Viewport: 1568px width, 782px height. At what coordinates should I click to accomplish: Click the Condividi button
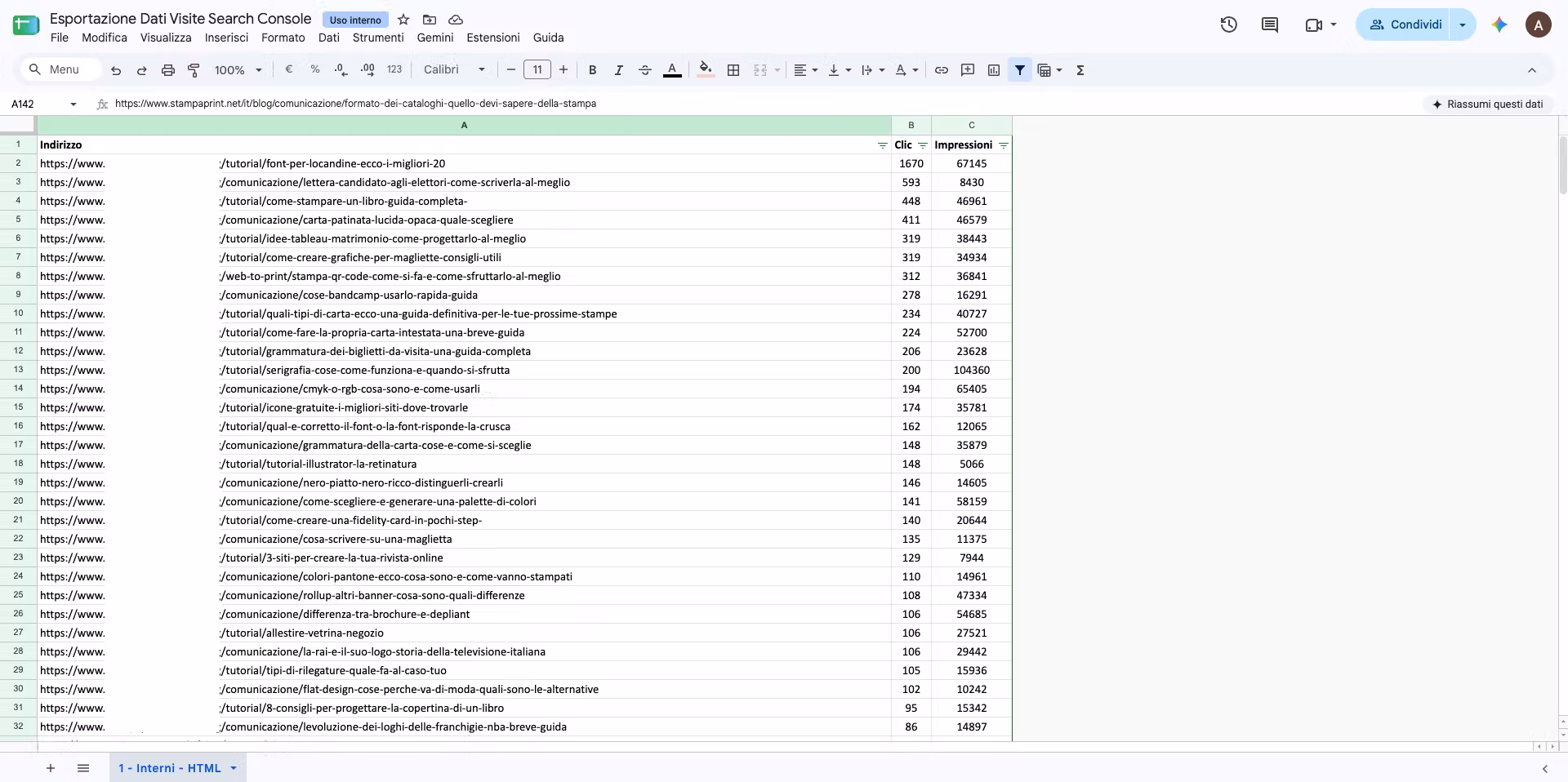[x=1404, y=24]
